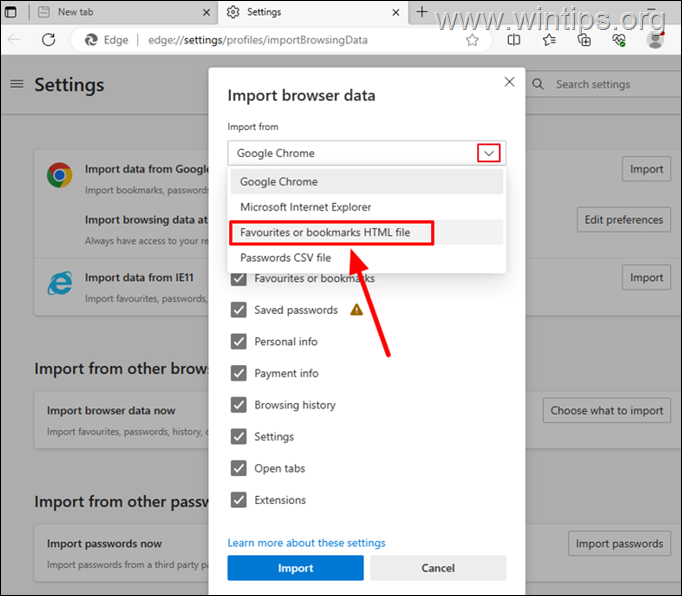Image resolution: width=682 pixels, height=596 pixels.
Task: Uncheck Personal info checkbox
Action: (238, 342)
